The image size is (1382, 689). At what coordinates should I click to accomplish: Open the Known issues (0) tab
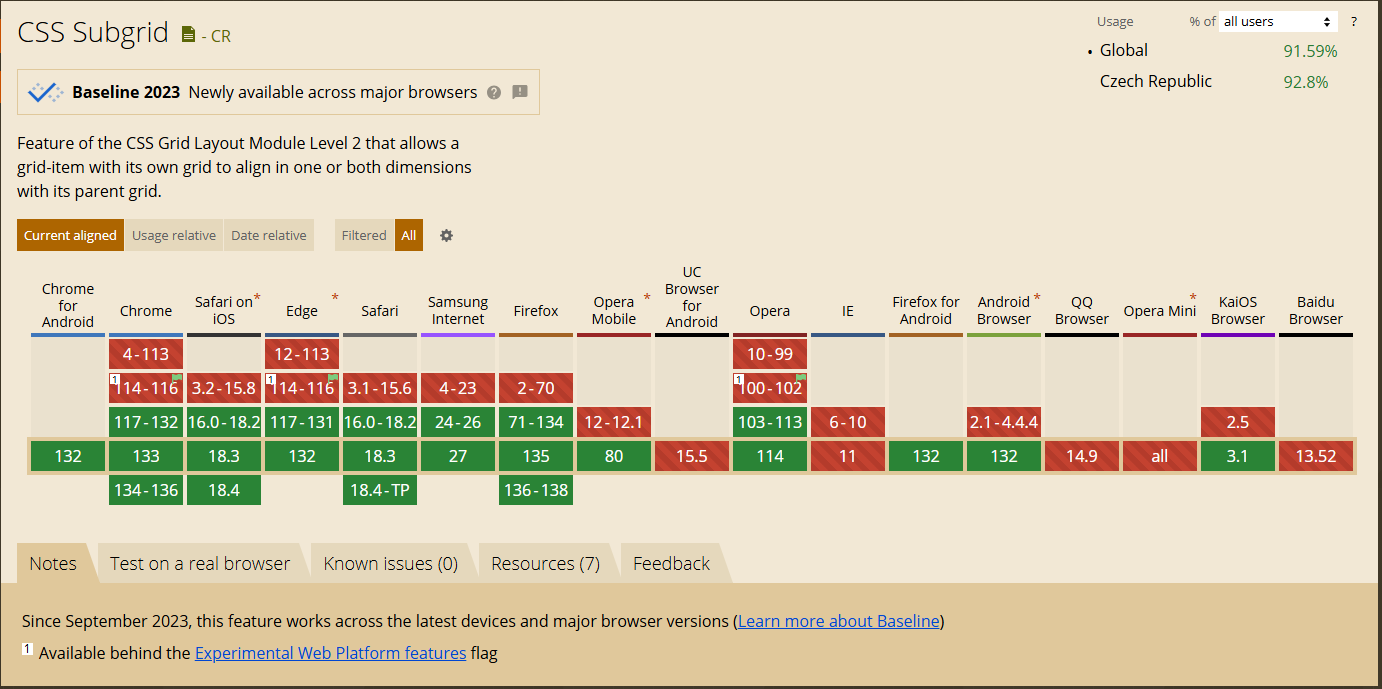[x=391, y=562]
